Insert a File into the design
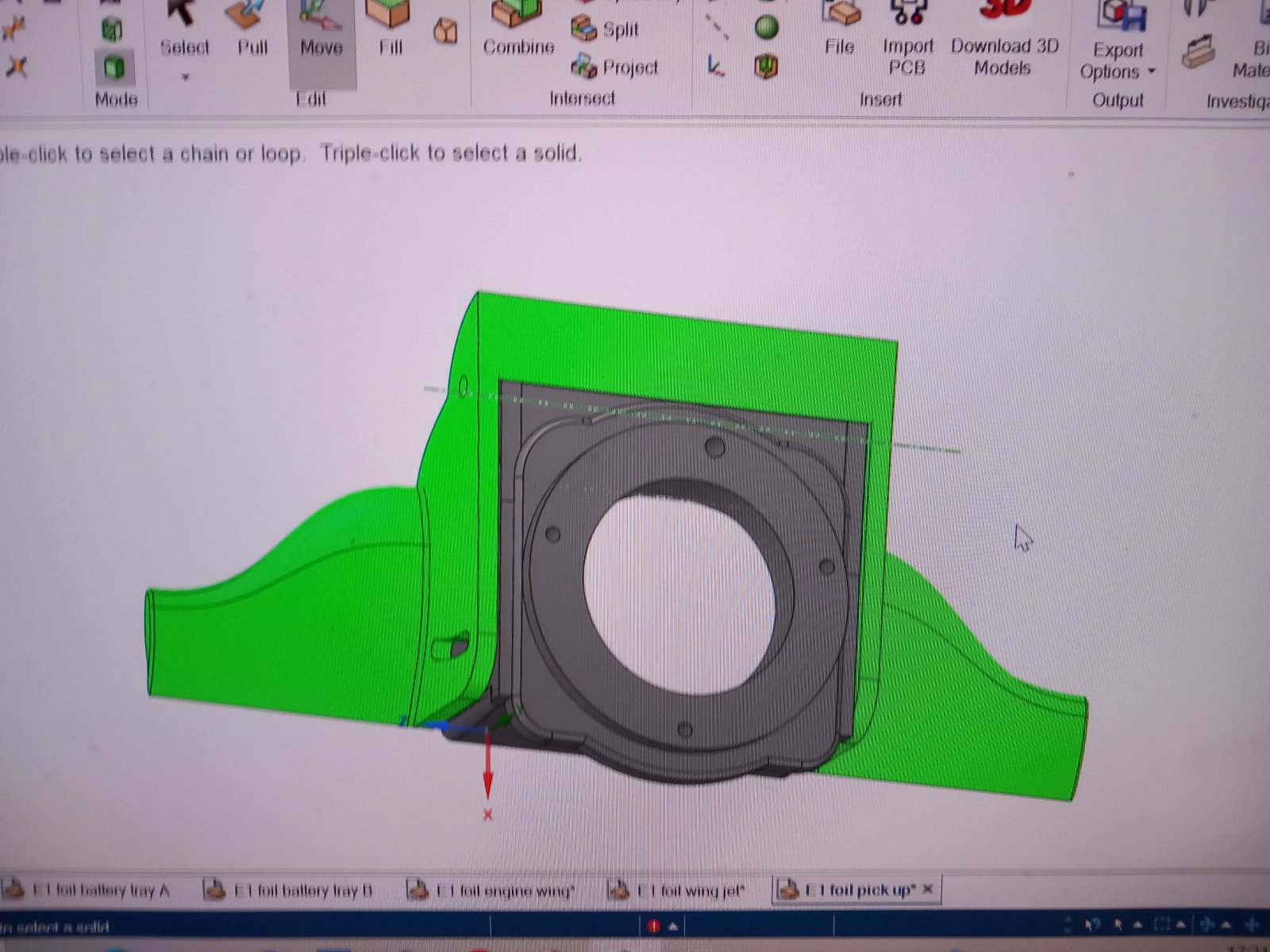This screenshot has height=952, width=1270. pyautogui.click(x=839, y=30)
